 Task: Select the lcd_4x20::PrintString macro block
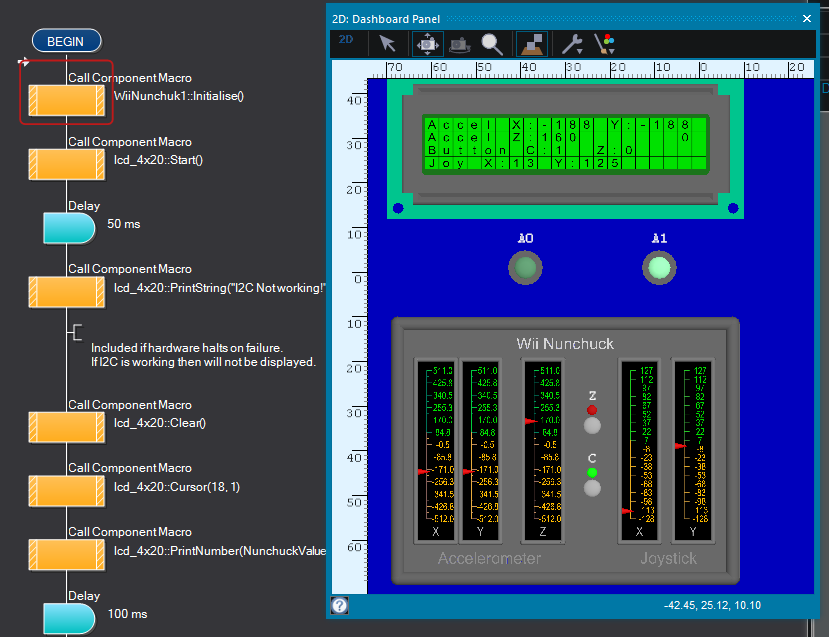point(67,291)
